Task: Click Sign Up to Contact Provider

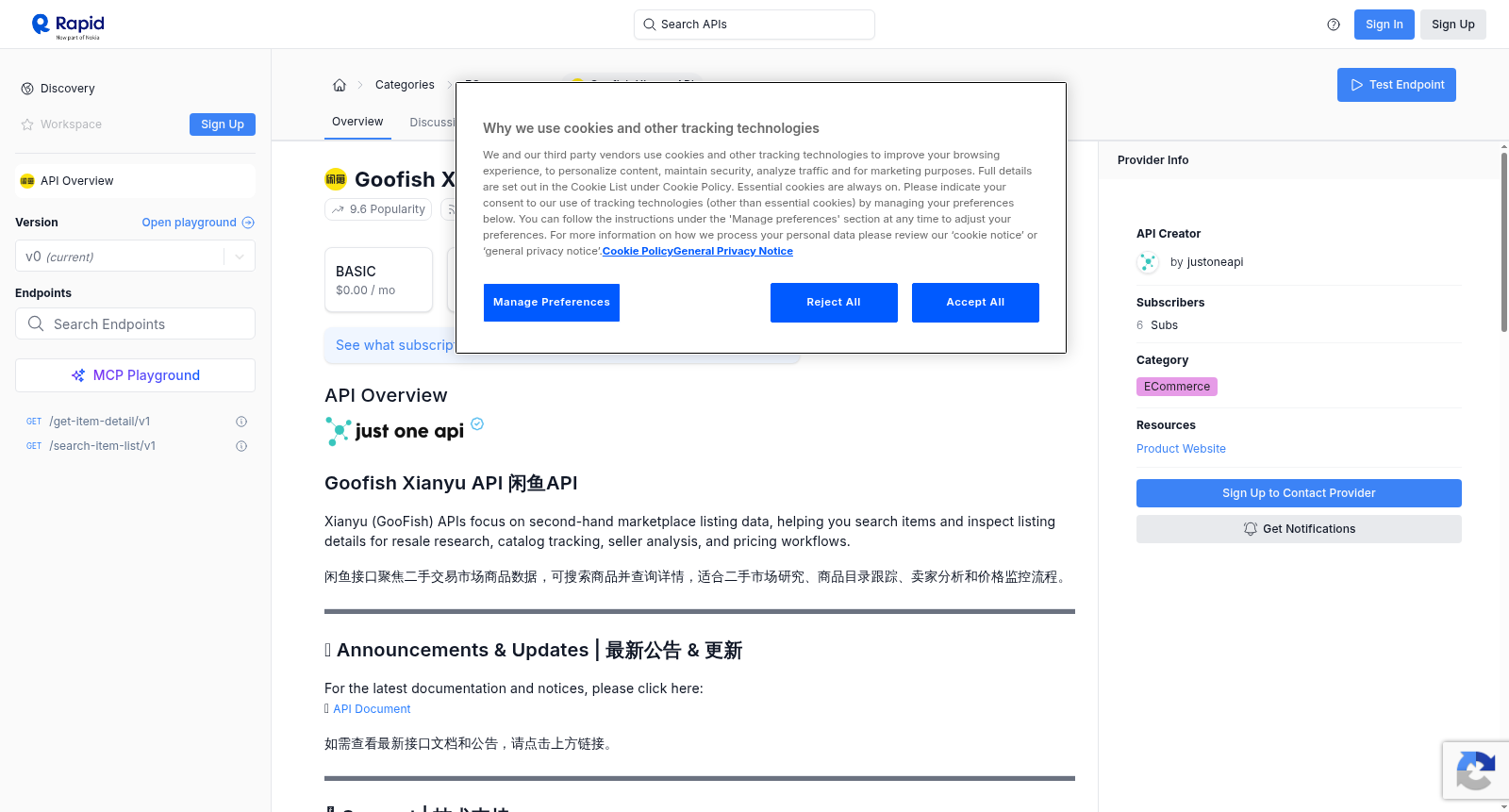Action: pyautogui.click(x=1299, y=493)
